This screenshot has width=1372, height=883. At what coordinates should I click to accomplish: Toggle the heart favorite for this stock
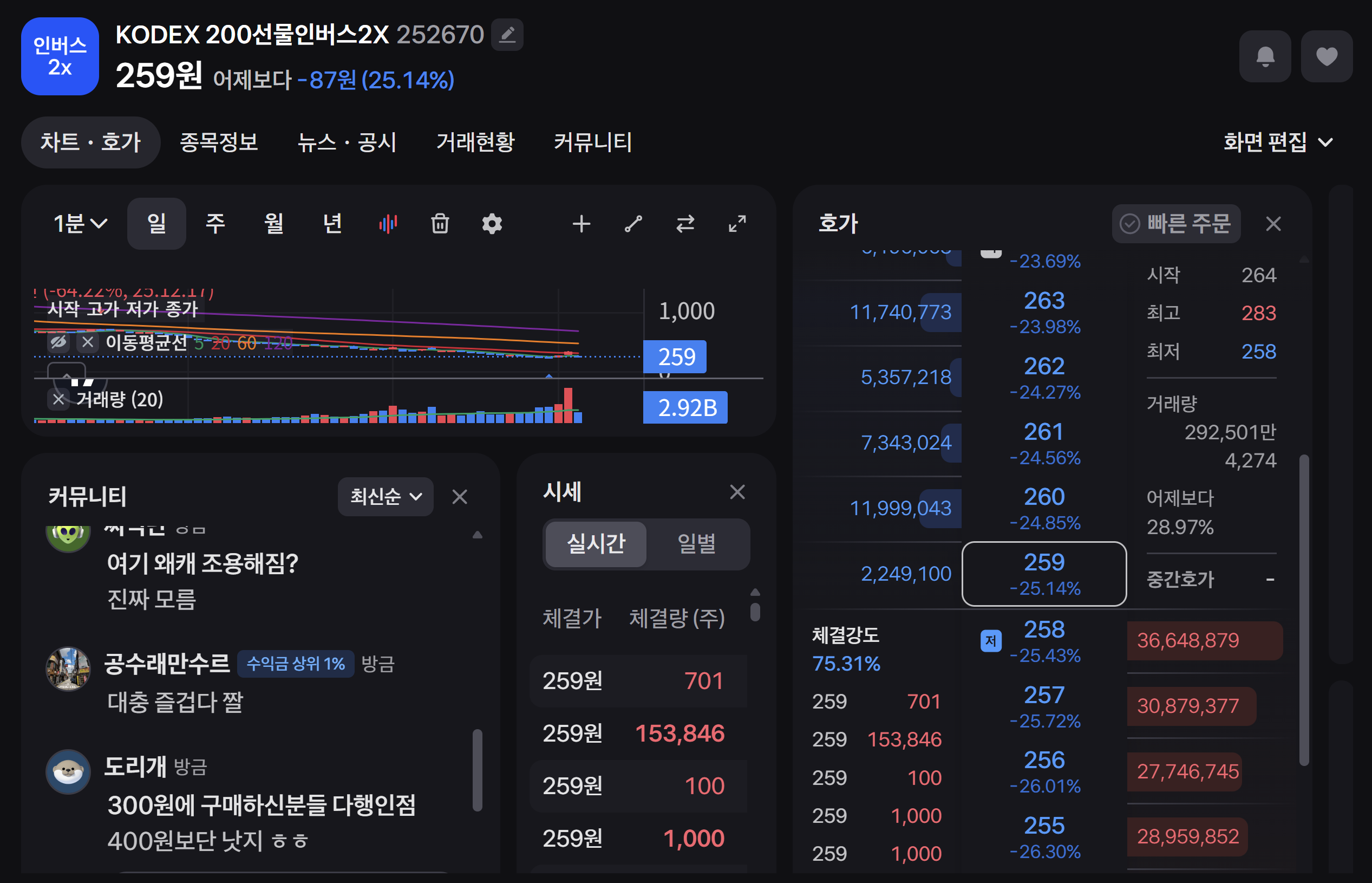click(x=1327, y=56)
